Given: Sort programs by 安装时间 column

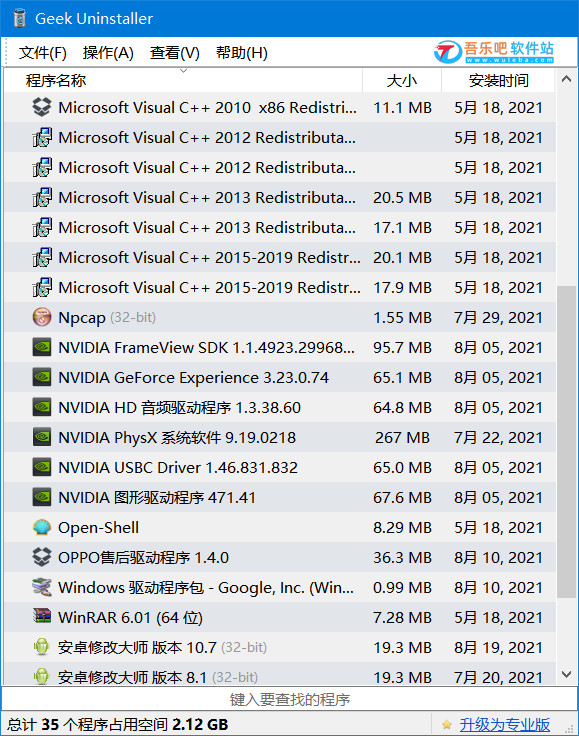Looking at the screenshot, I should point(498,80).
